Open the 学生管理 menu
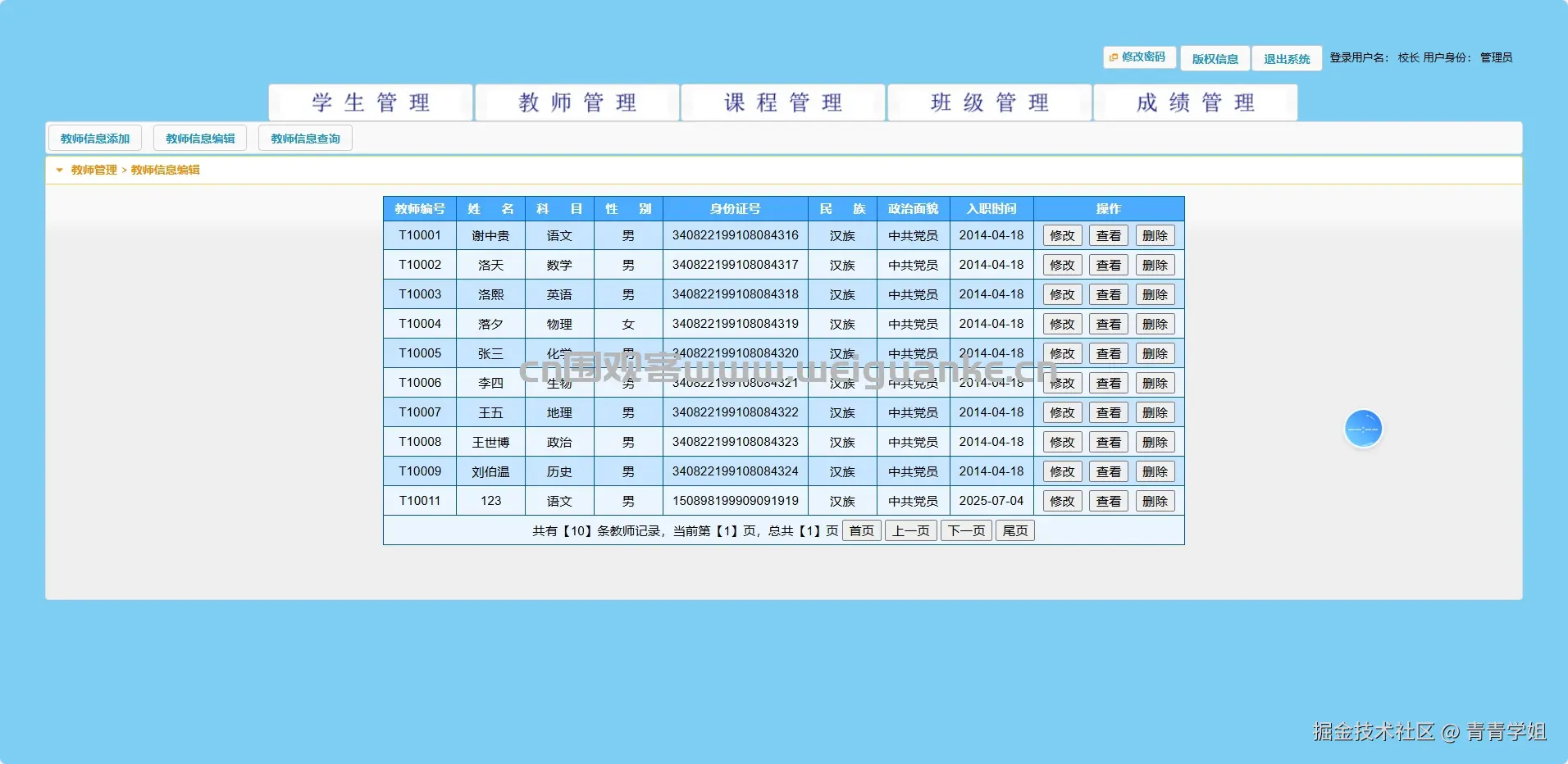The width and height of the screenshot is (1568, 764). (371, 102)
